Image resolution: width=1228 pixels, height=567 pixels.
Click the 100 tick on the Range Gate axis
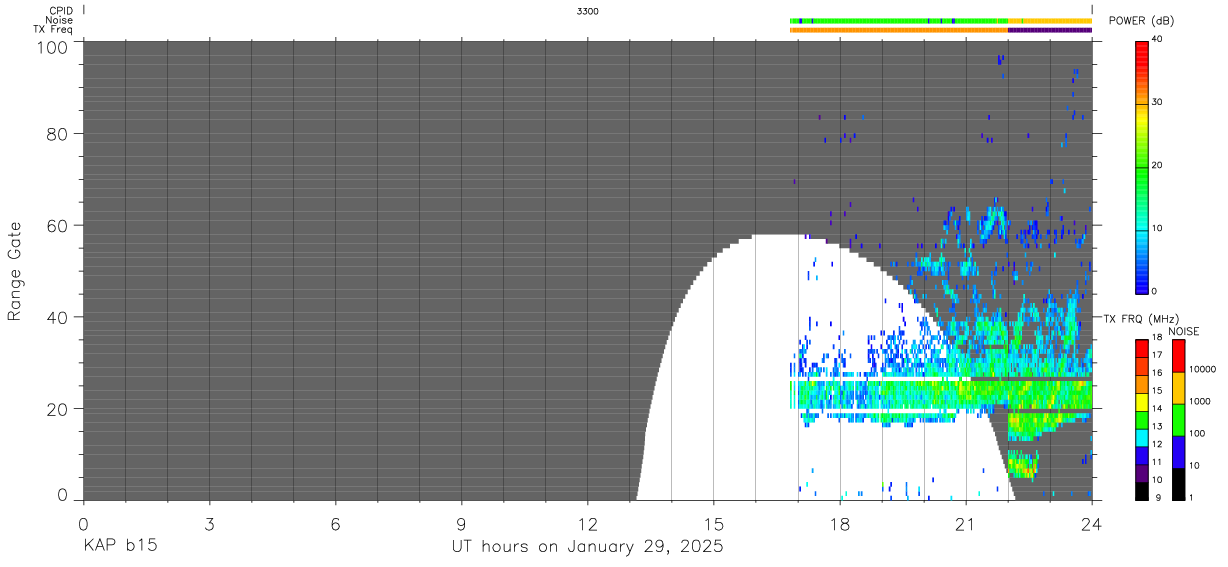click(x=53, y=47)
